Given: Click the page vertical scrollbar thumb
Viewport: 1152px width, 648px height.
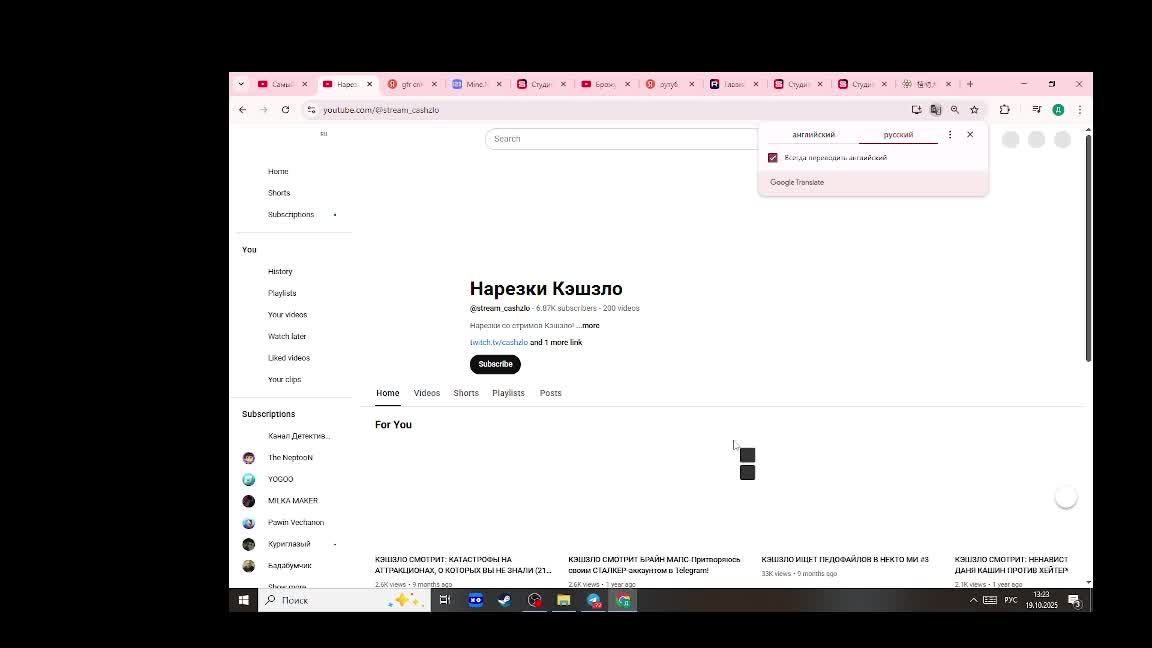Looking at the screenshot, I should pos(1088,248).
